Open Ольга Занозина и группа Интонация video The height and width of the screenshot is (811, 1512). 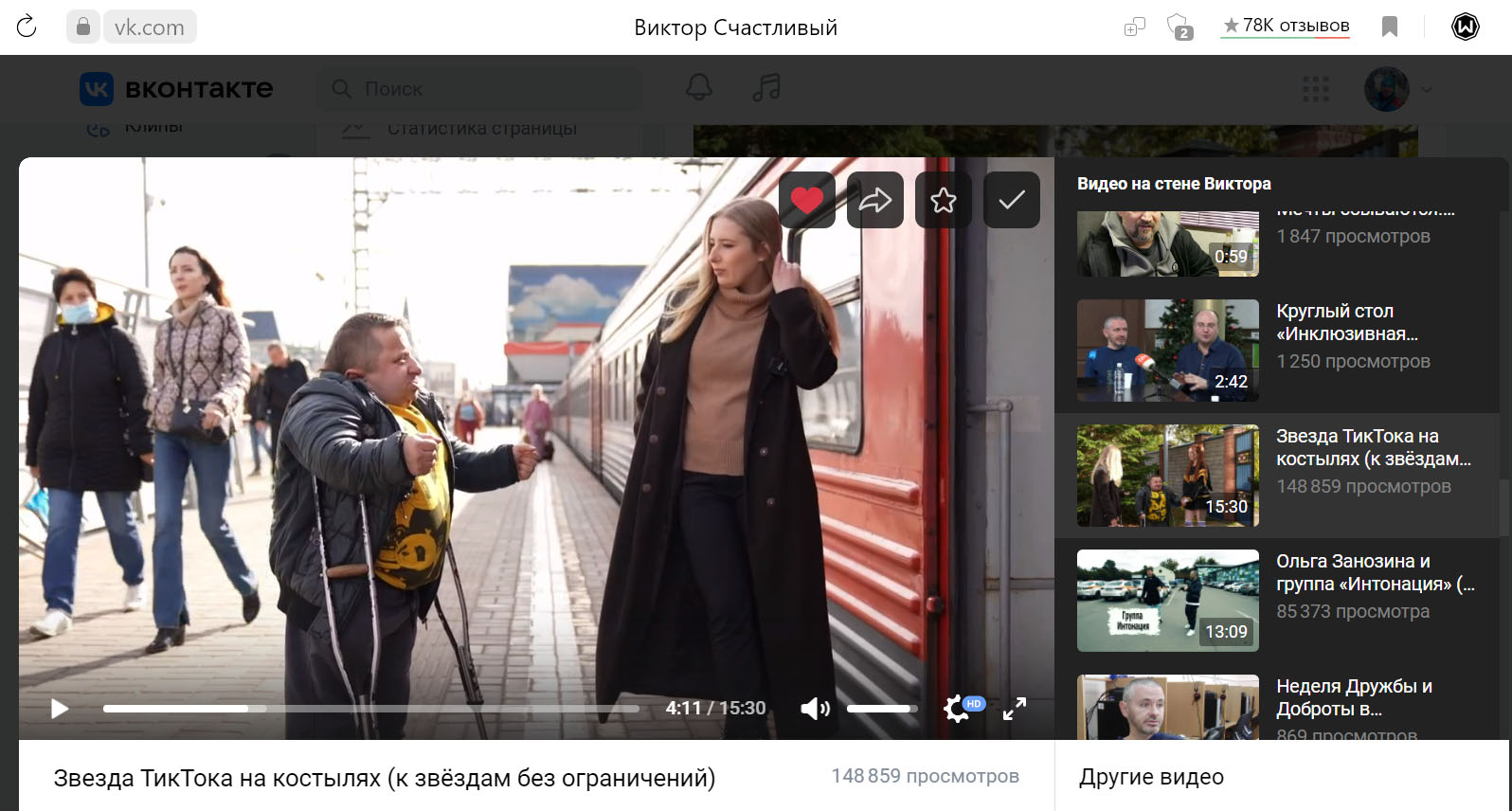coord(1167,600)
